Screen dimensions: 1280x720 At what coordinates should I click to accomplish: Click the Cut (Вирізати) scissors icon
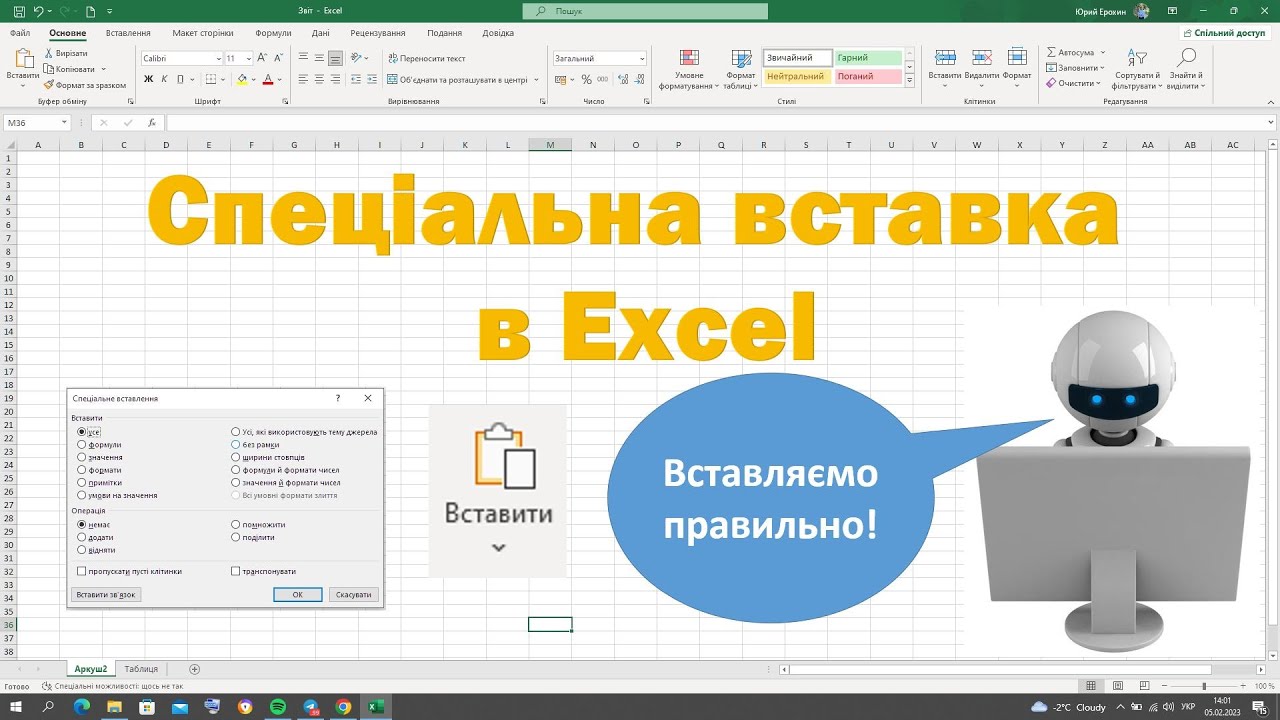pyautogui.click(x=49, y=53)
